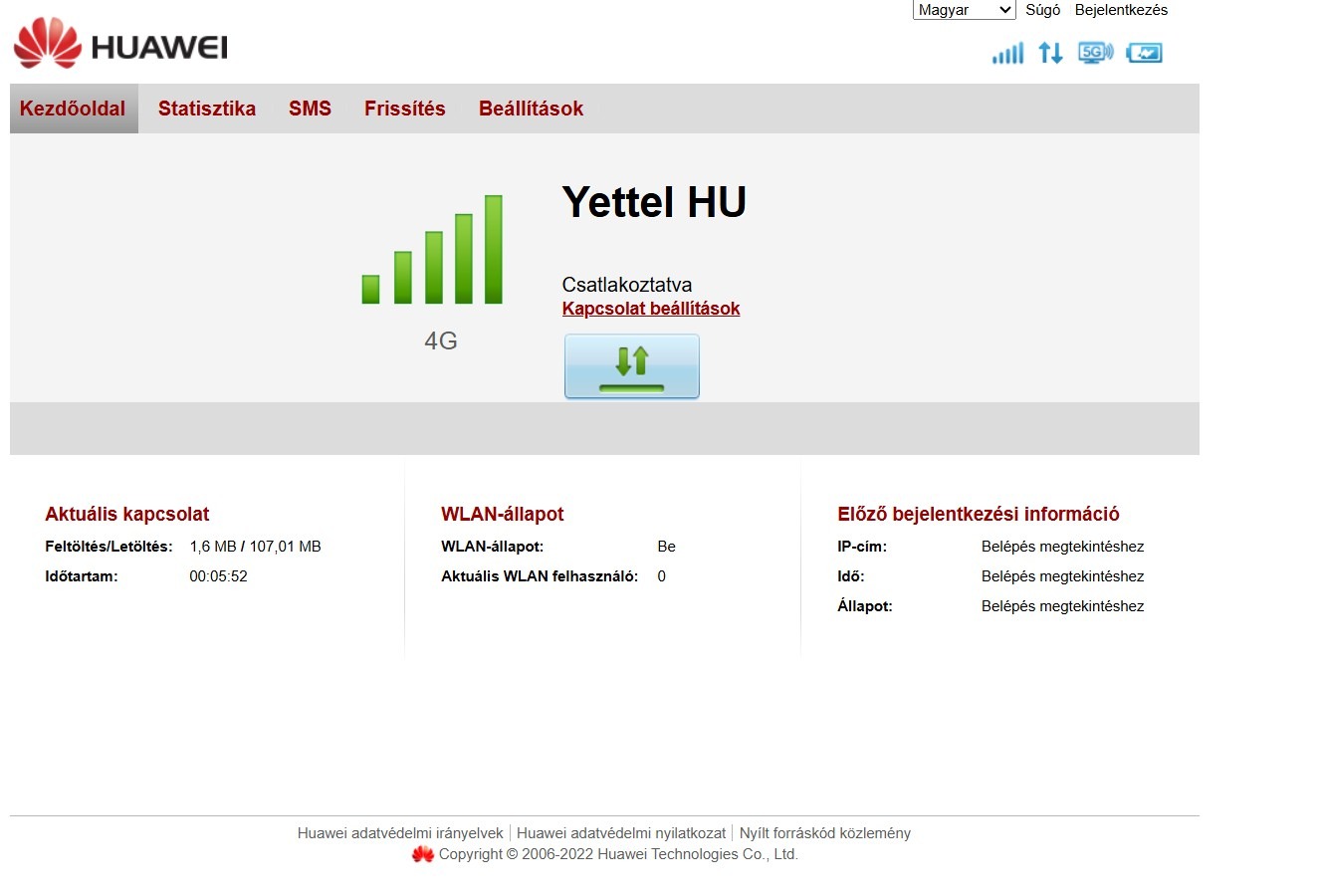Image resolution: width=1321 pixels, height=896 pixels.
Task: Click the Feltöltés/Letöltés label
Action: [x=109, y=547]
